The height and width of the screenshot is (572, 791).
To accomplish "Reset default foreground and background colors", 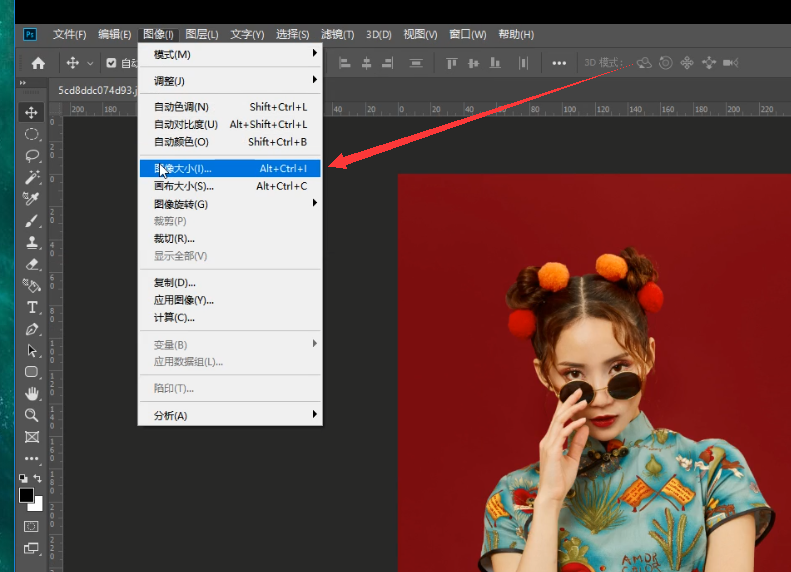I will 23,477.
